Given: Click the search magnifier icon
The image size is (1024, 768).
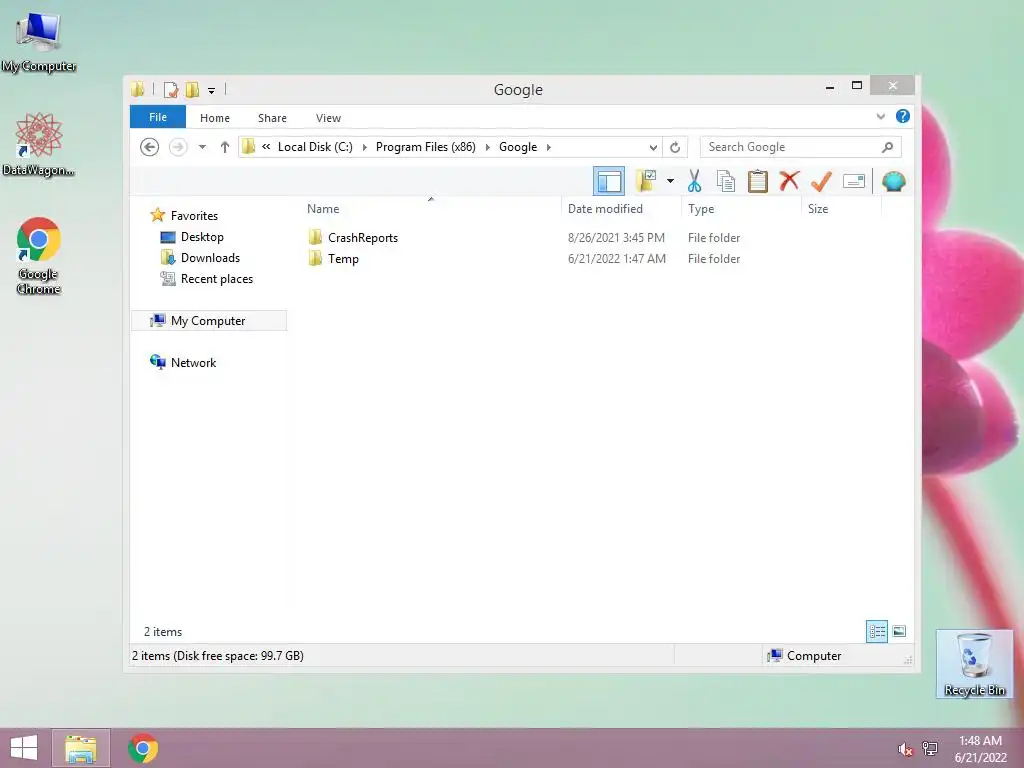Looking at the screenshot, I should point(887,147).
